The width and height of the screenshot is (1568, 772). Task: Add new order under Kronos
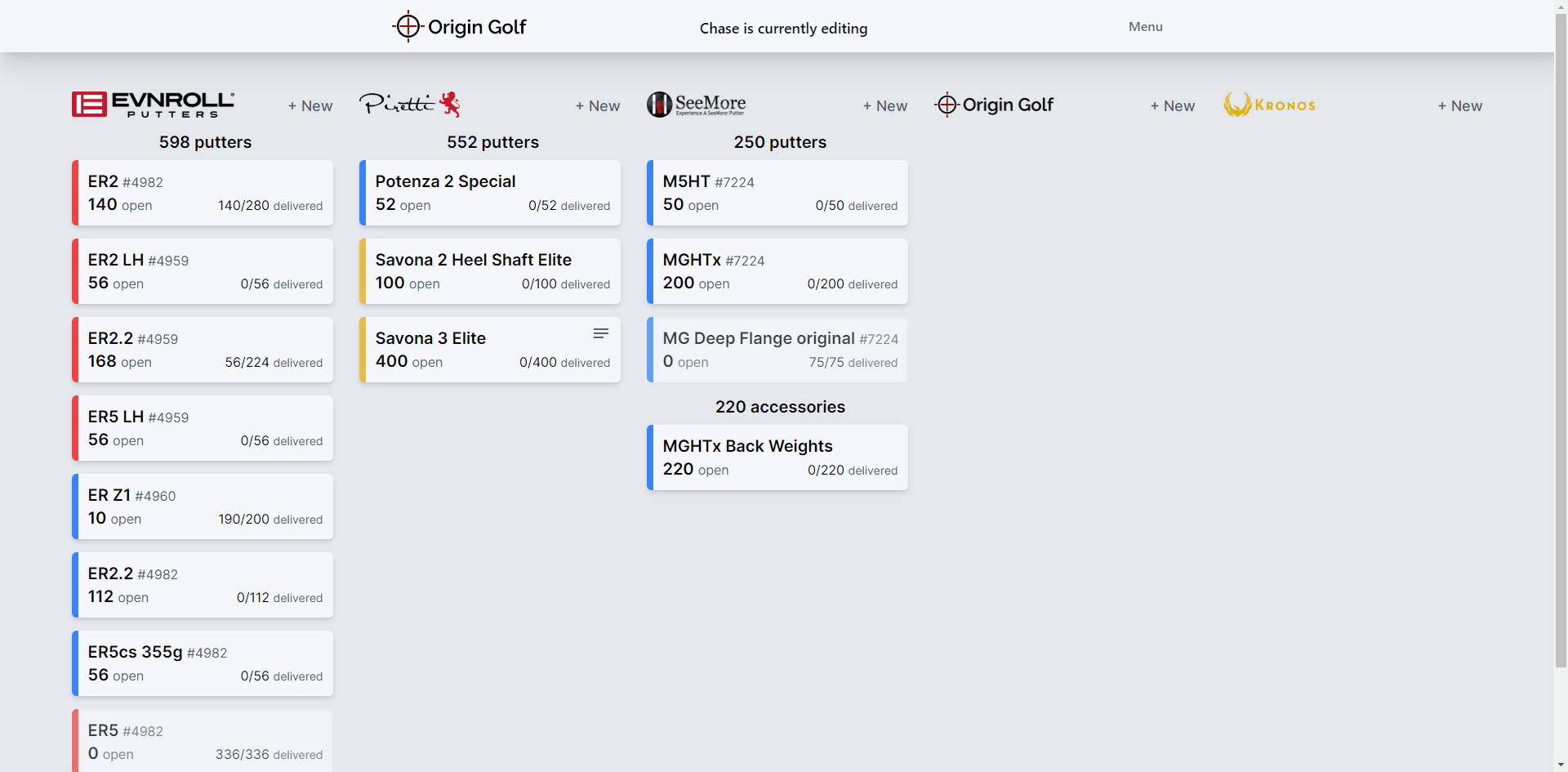[1460, 106]
